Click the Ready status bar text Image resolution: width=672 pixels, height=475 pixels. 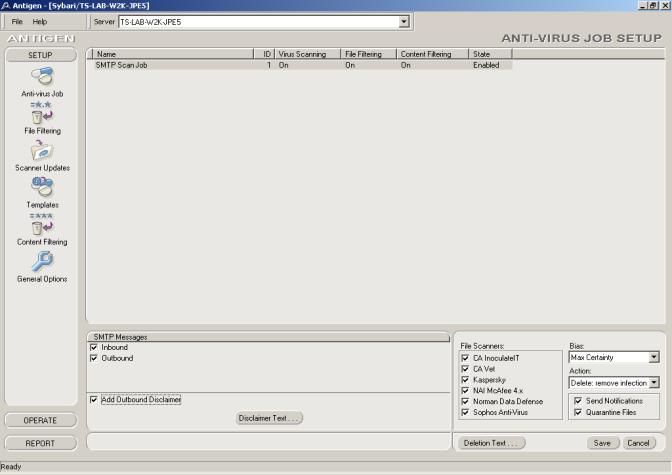point(11,466)
